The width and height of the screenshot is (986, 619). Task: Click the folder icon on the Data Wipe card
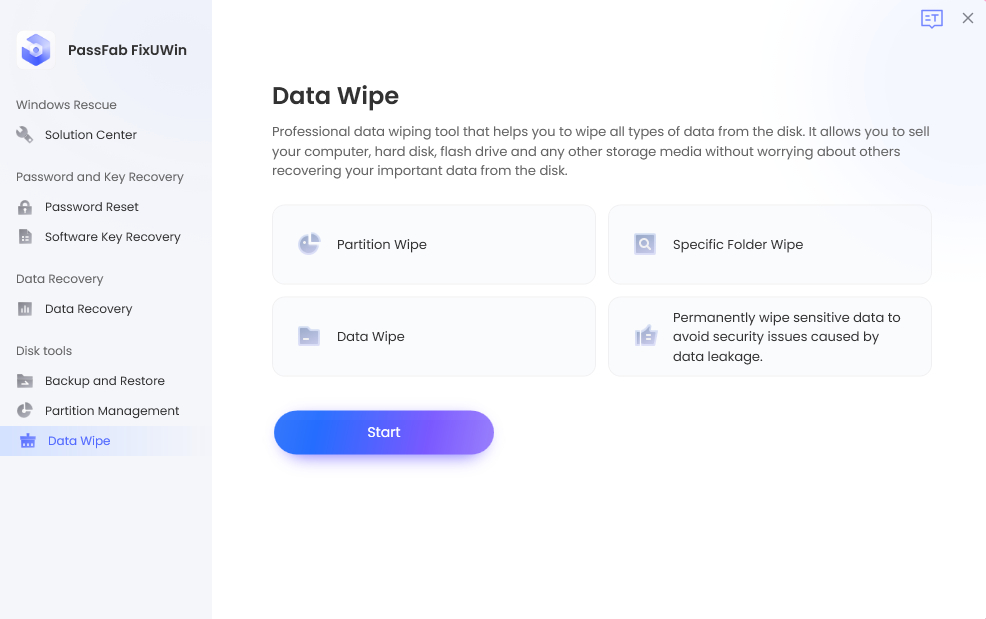pos(309,336)
